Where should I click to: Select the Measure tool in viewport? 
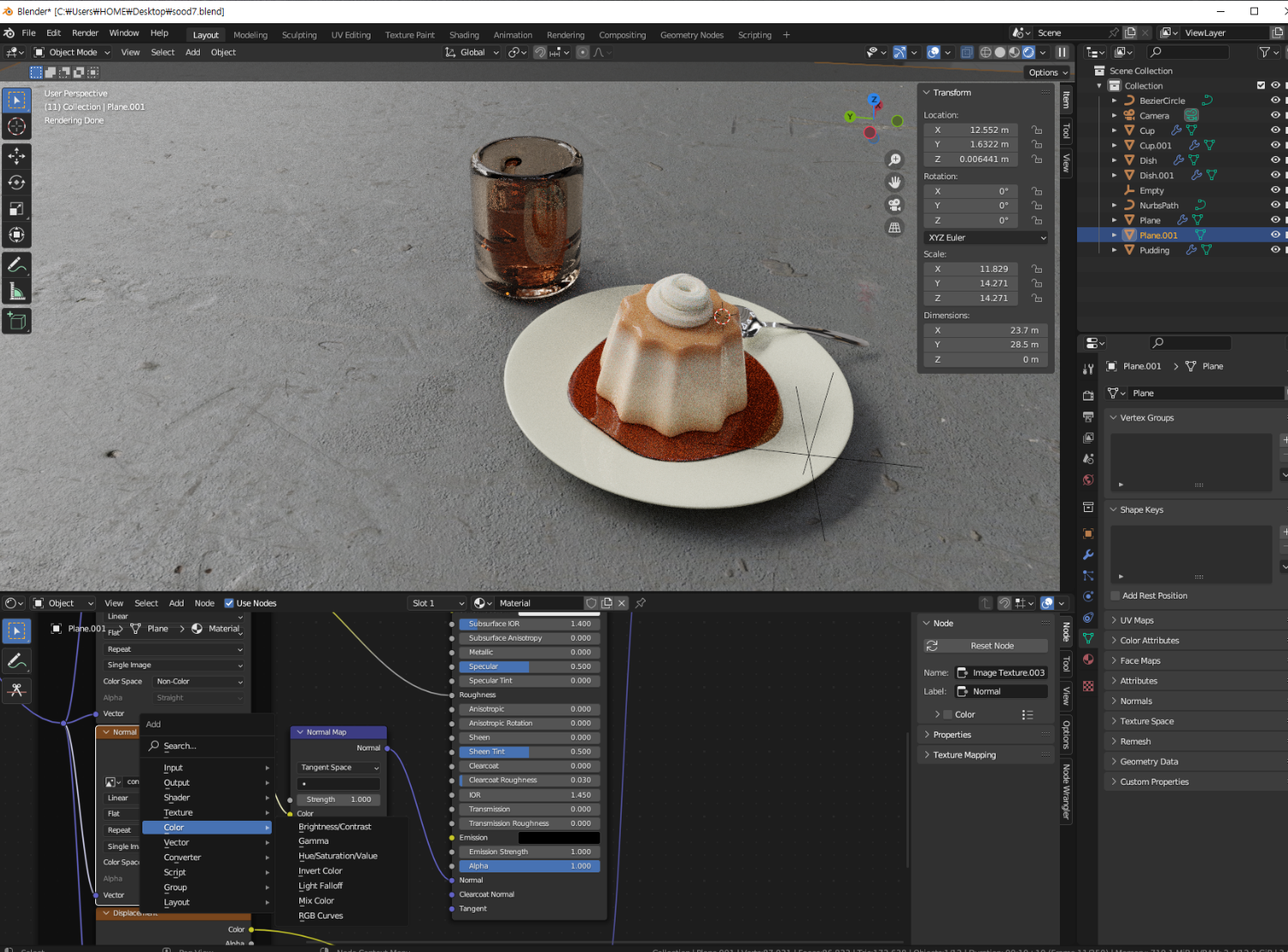point(16,292)
